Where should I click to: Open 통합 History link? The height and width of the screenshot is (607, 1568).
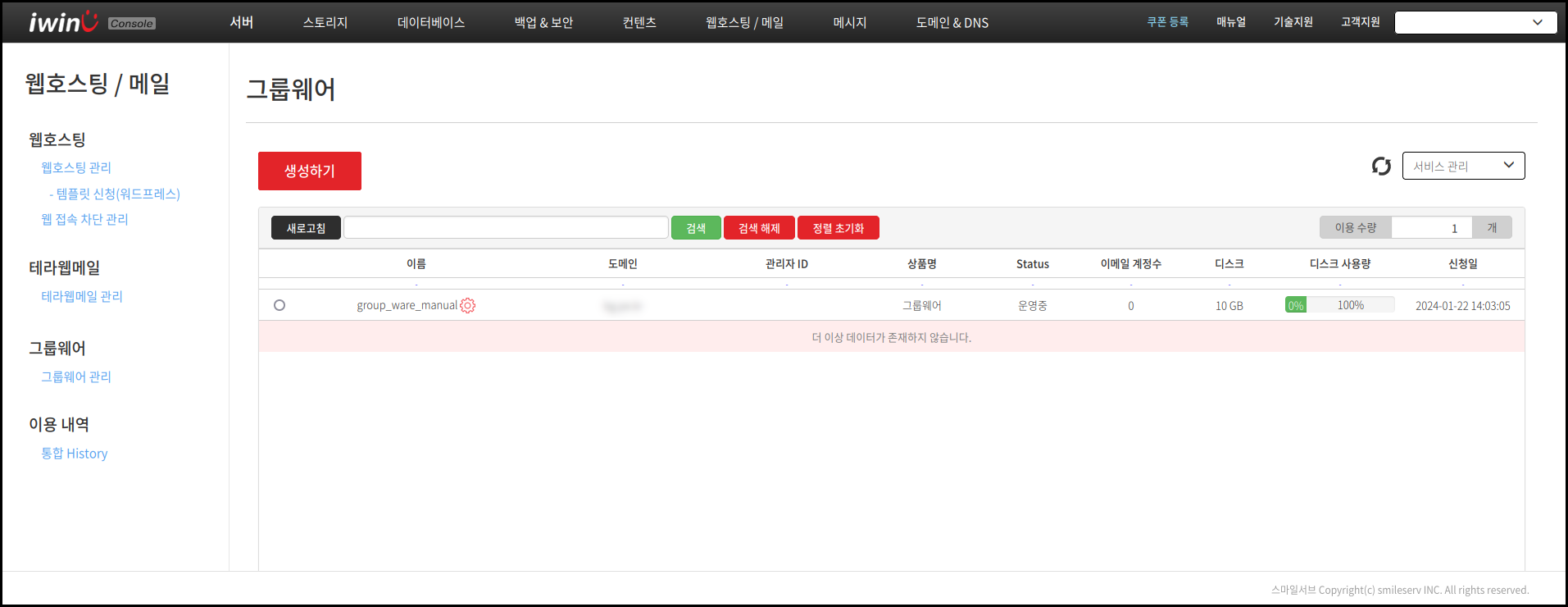pyautogui.click(x=75, y=453)
